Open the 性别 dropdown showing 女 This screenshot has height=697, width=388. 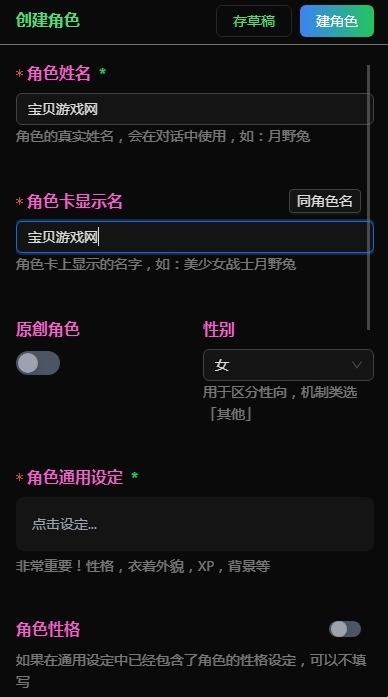click(x=288, y=365)
